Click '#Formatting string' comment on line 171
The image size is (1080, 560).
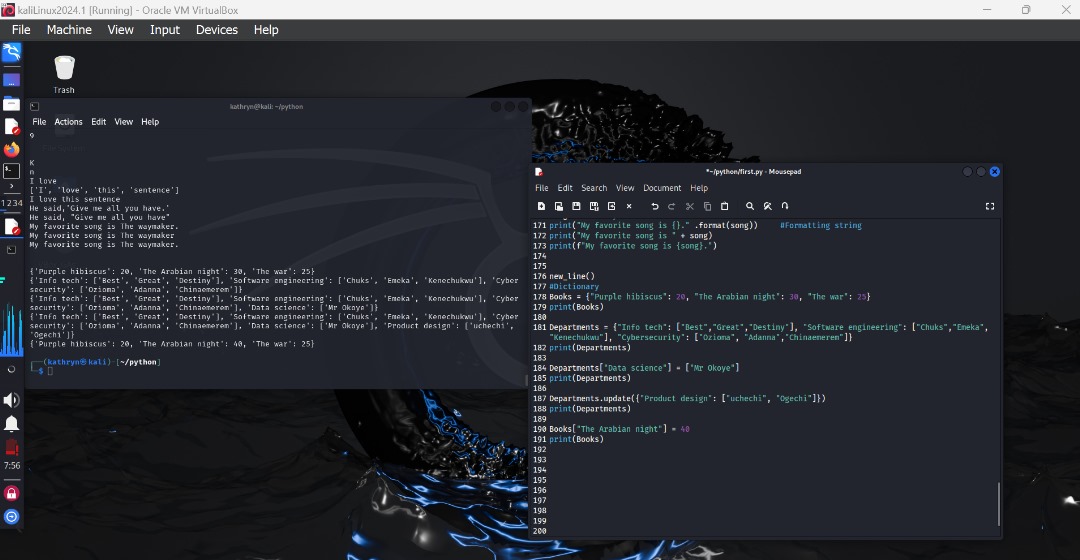point(820,225)
